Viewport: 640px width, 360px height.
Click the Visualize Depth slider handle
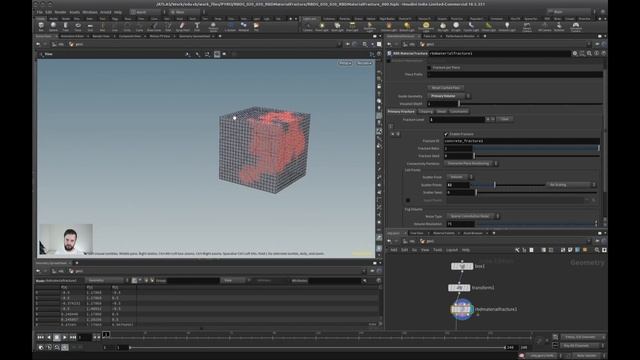click(459, 104)
